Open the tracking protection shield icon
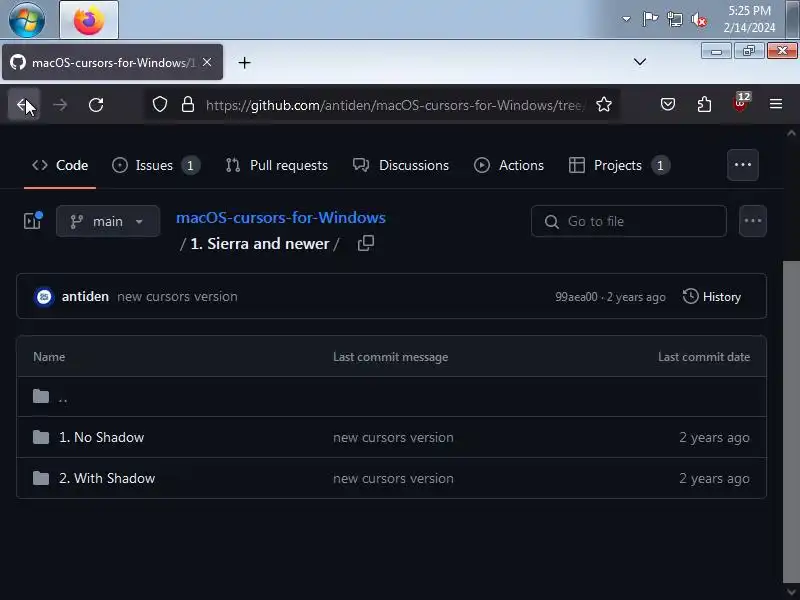 click(160, 105)
